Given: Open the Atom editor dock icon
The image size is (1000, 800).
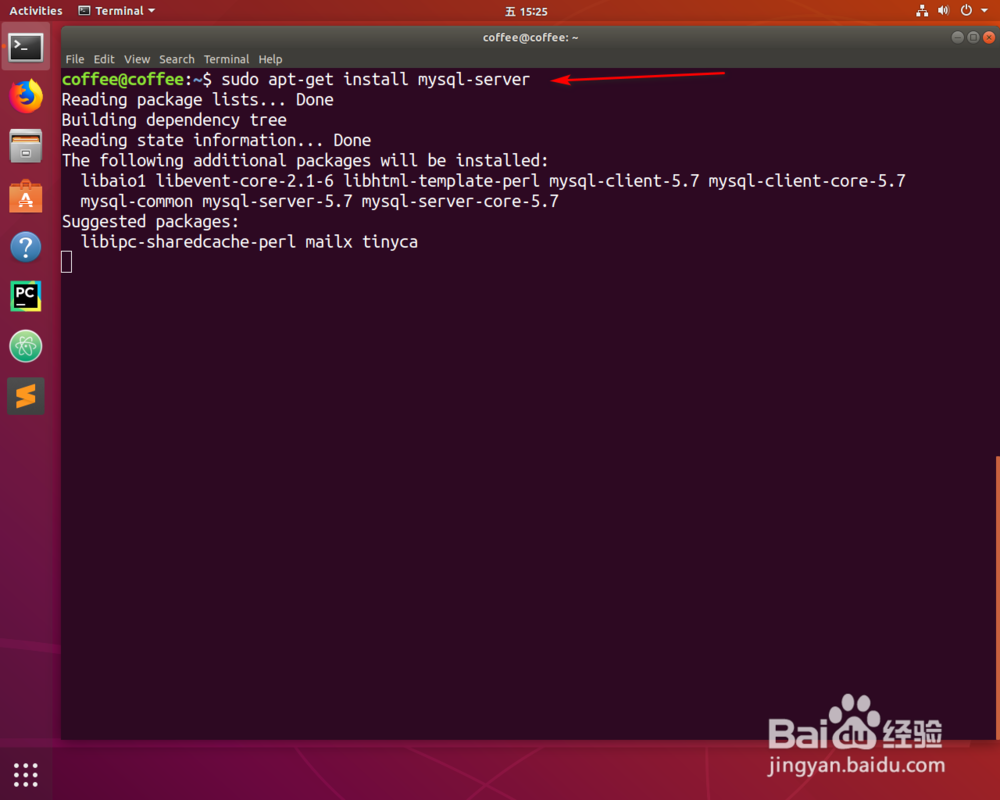Looking at the screenshot, I should [x=25, y=346].
